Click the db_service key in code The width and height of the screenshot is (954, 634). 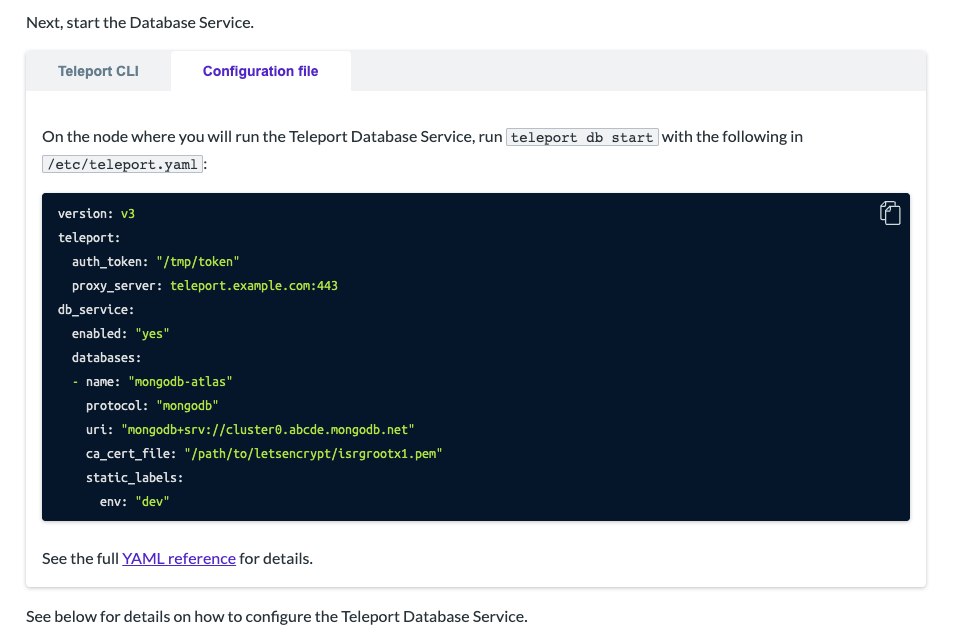click(x=96, y=310)
